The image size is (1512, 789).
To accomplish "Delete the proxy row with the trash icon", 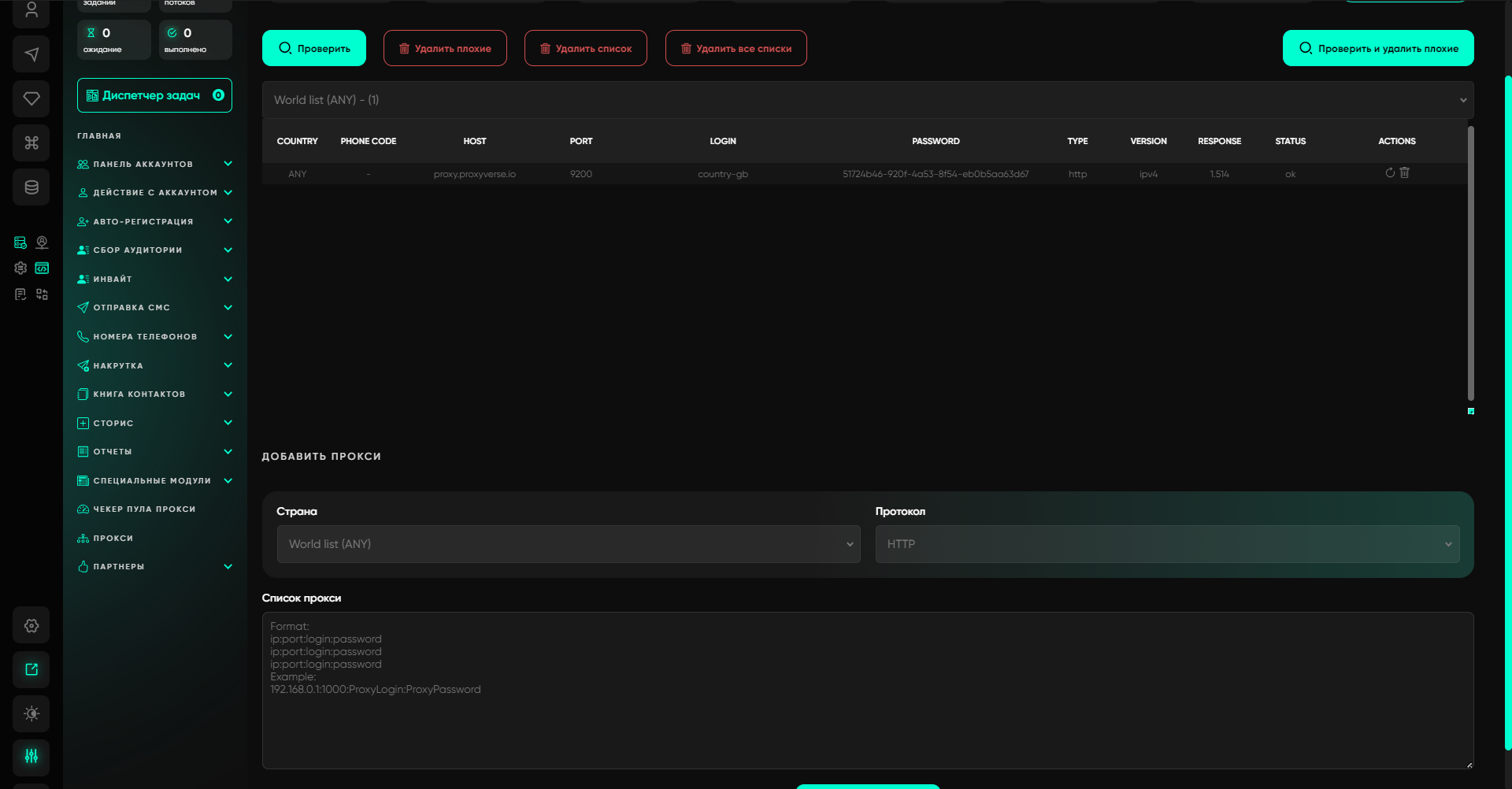I will click(1404, 173).
